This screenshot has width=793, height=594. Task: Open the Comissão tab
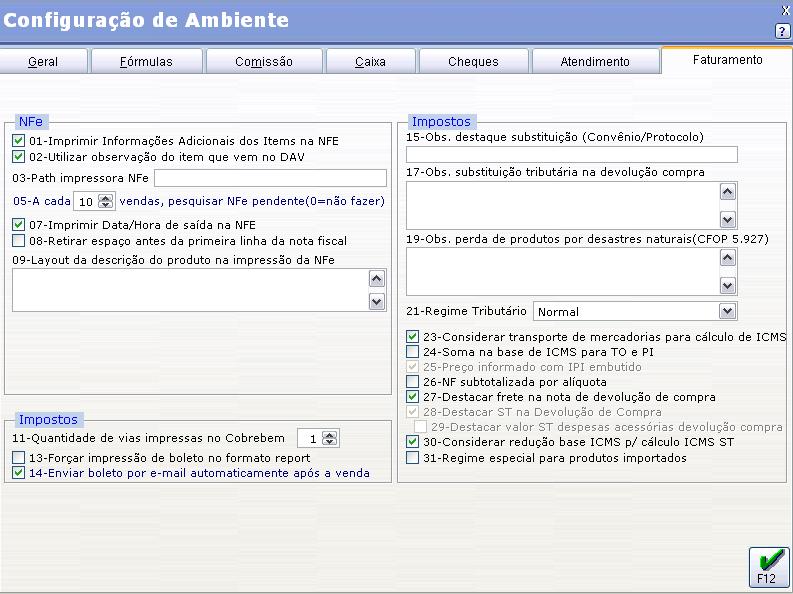[264, 62]
